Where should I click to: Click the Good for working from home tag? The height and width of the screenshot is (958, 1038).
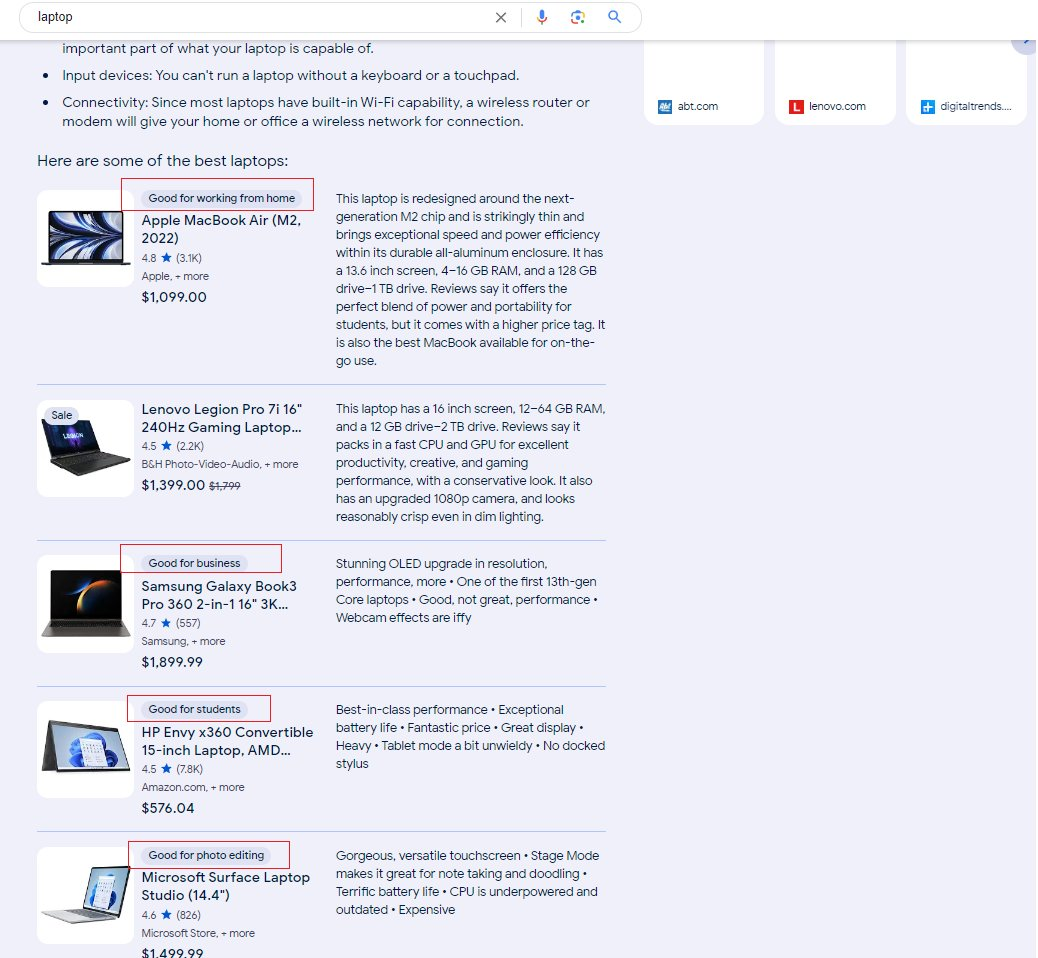(x=221, y=198)
